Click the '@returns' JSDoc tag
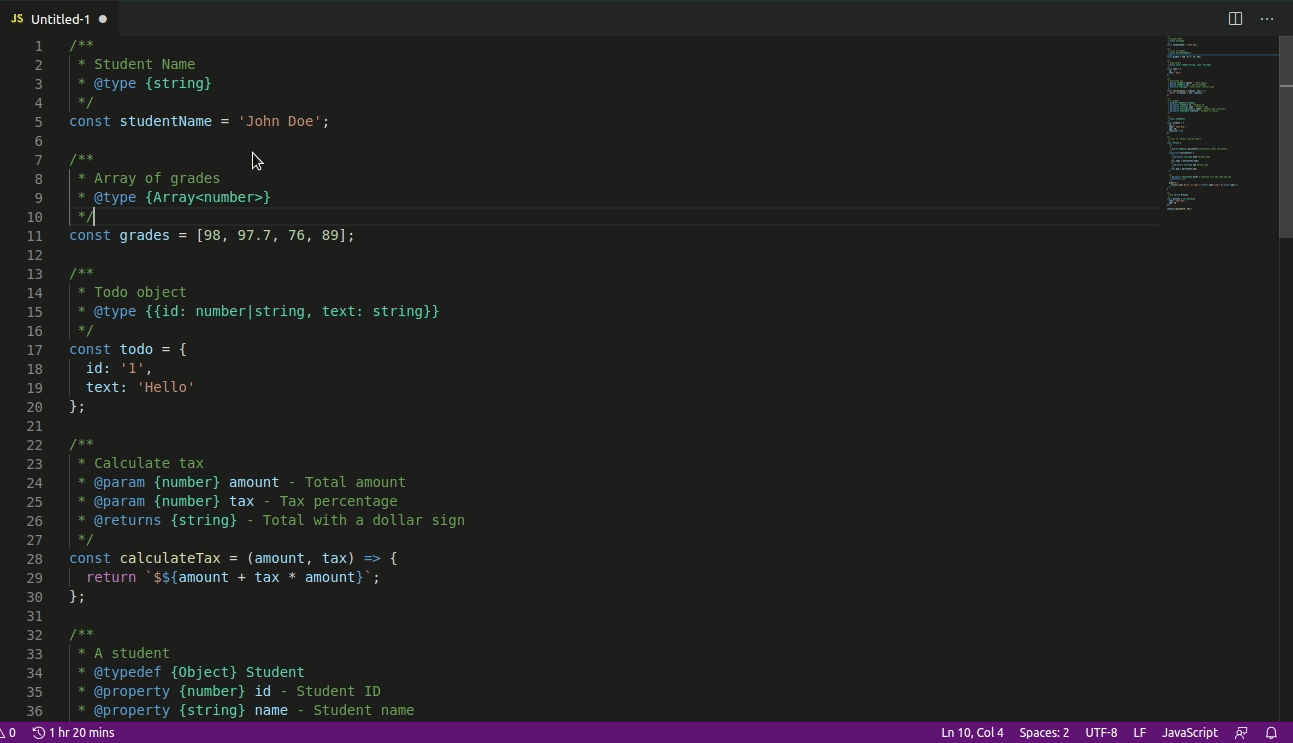The height and width of the screenshot is (743, 1293). click(x=128, y=520)
